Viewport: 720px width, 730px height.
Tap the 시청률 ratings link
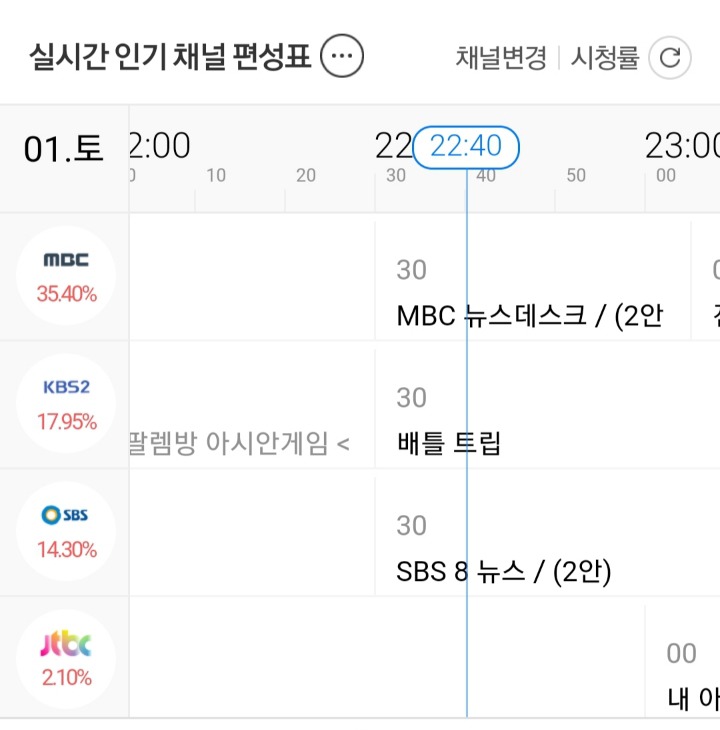point(604,58)
